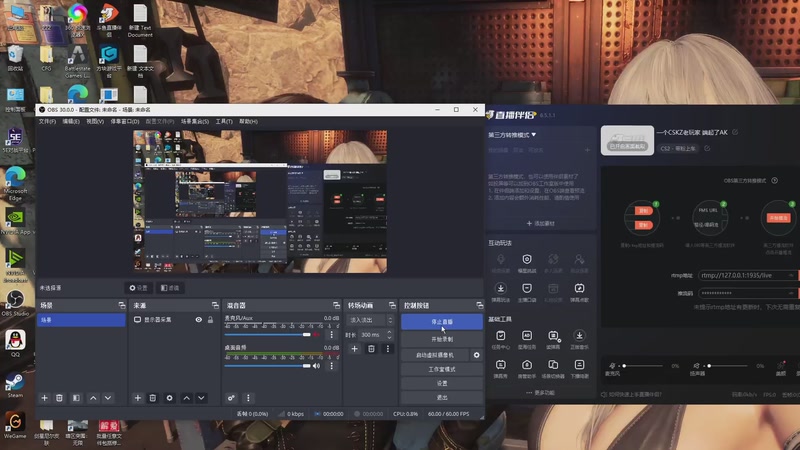Pop out the Scenes dock panel

121,305
